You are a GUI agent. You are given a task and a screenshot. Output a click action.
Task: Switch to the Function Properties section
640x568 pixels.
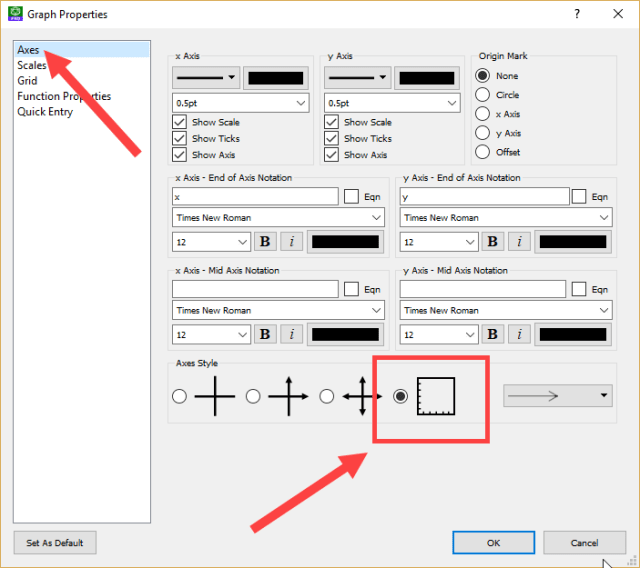[x=64, y=96]
